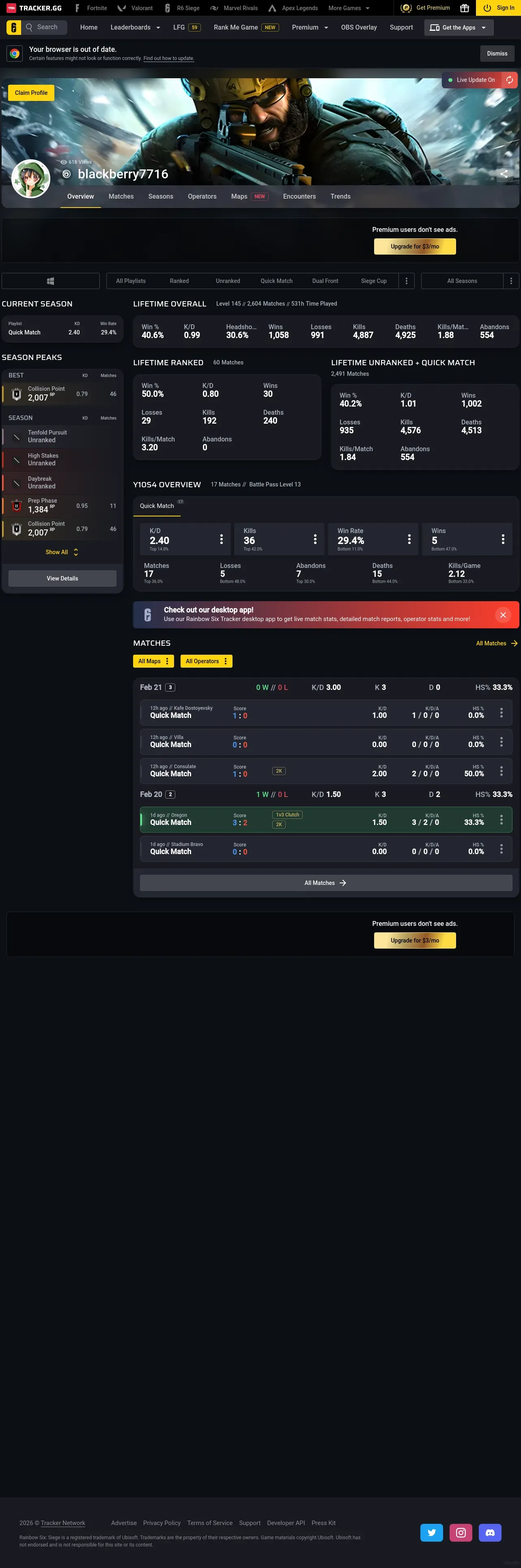Share profile using the share icon
Screen dimensions: 521x1568
point(504,174)
